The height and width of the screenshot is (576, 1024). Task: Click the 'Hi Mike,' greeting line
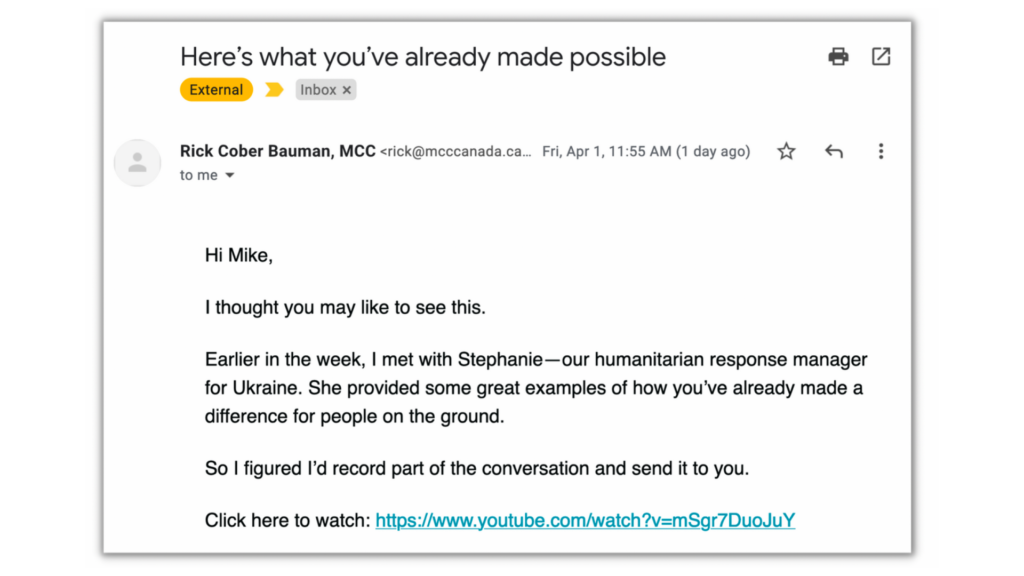(x=239, y=255)
